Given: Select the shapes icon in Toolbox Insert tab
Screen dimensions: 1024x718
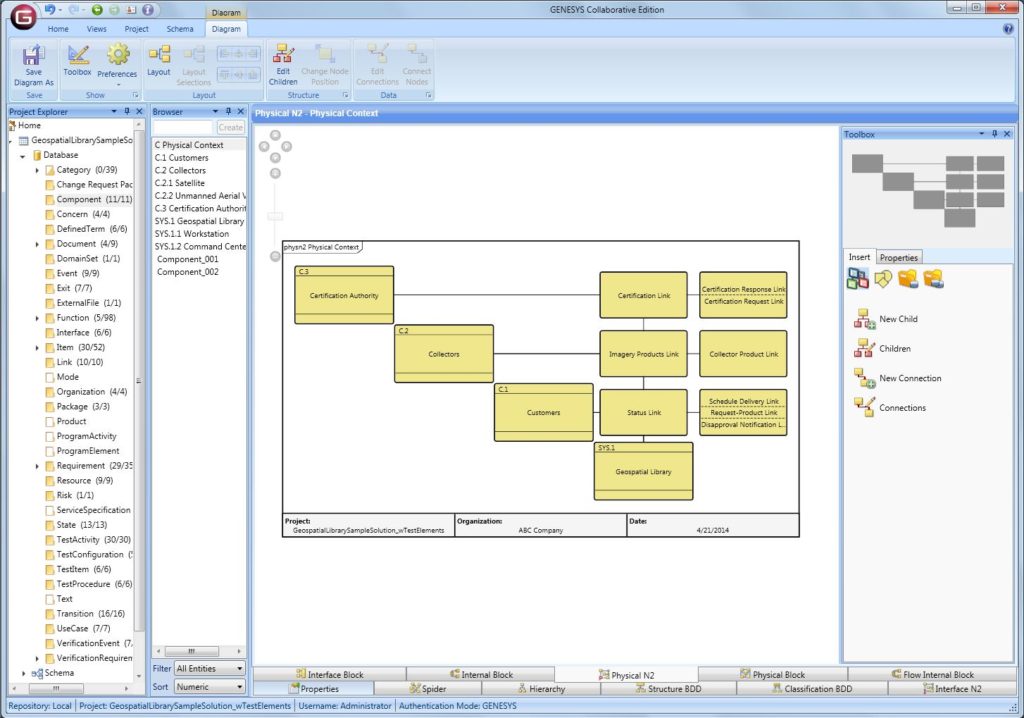Looking at the screenshot, I should tap(883, 279).
